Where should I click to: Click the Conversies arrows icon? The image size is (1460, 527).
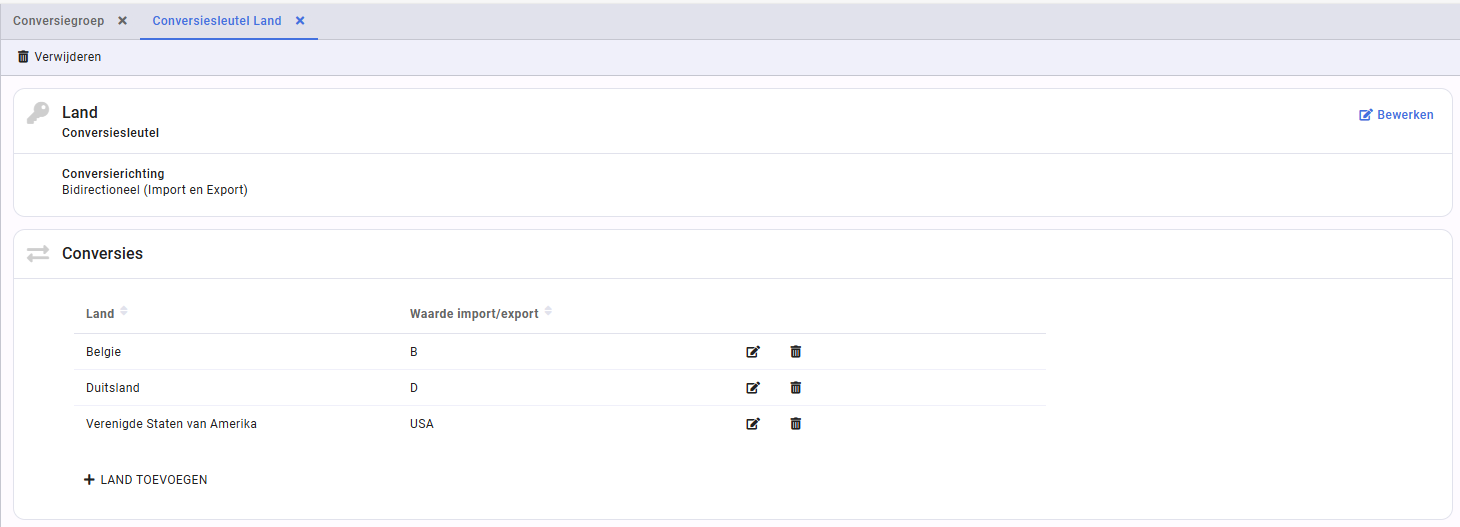point(38,254)
